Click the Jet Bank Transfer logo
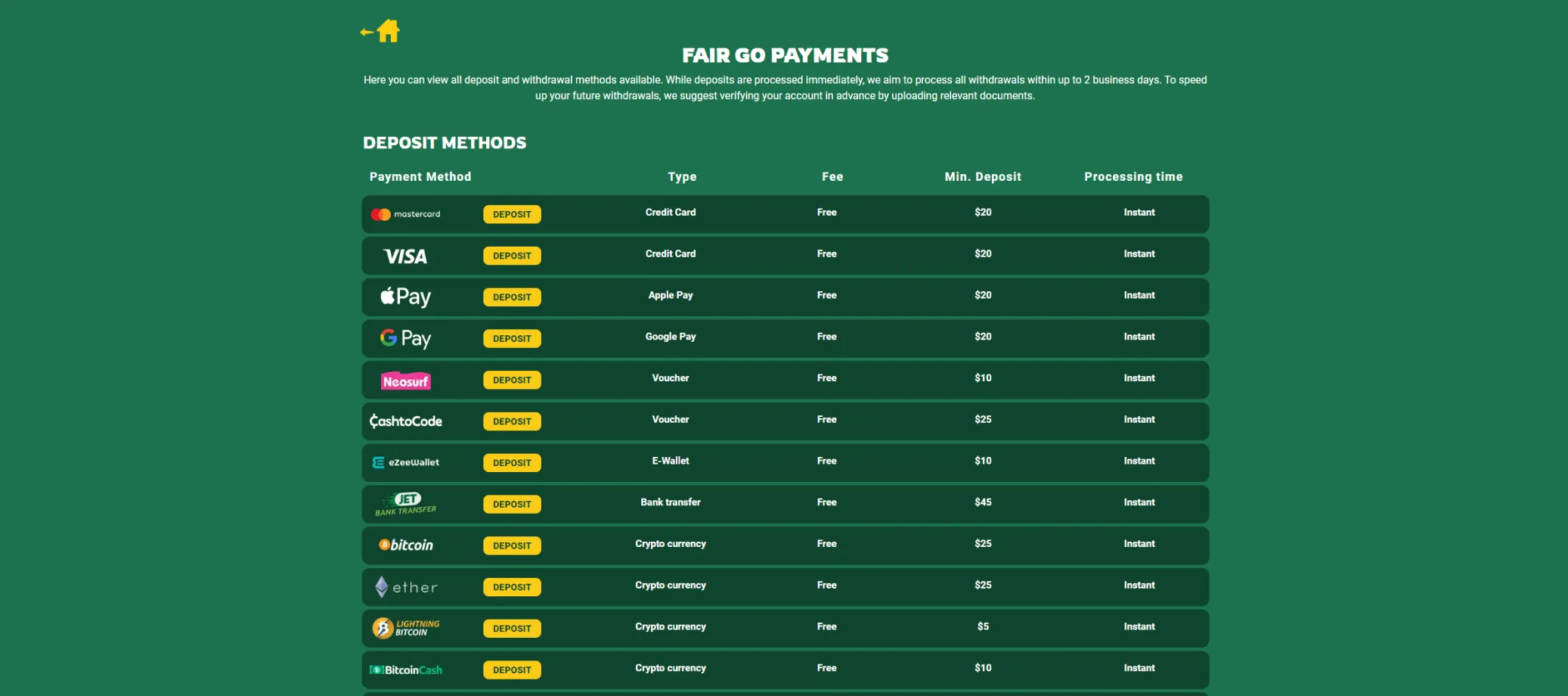The width and height of the screenshot is (1568, 696). [405, 504]
